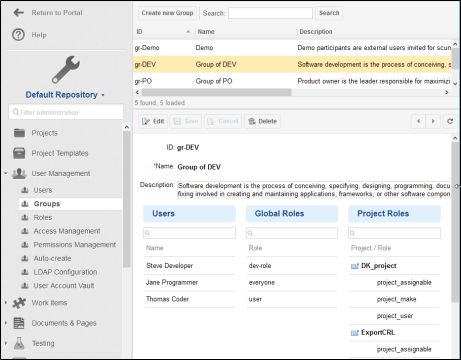Click the Edit button
The height and width of the screenshot is (360, 461).
click(x=153, y=121)
